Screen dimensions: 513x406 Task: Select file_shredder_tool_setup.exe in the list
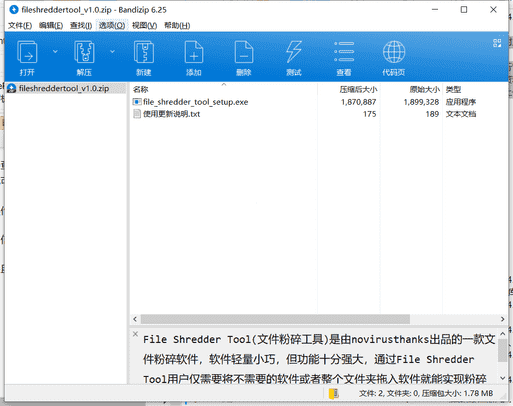pyautogui.click(x=195, y=102)
